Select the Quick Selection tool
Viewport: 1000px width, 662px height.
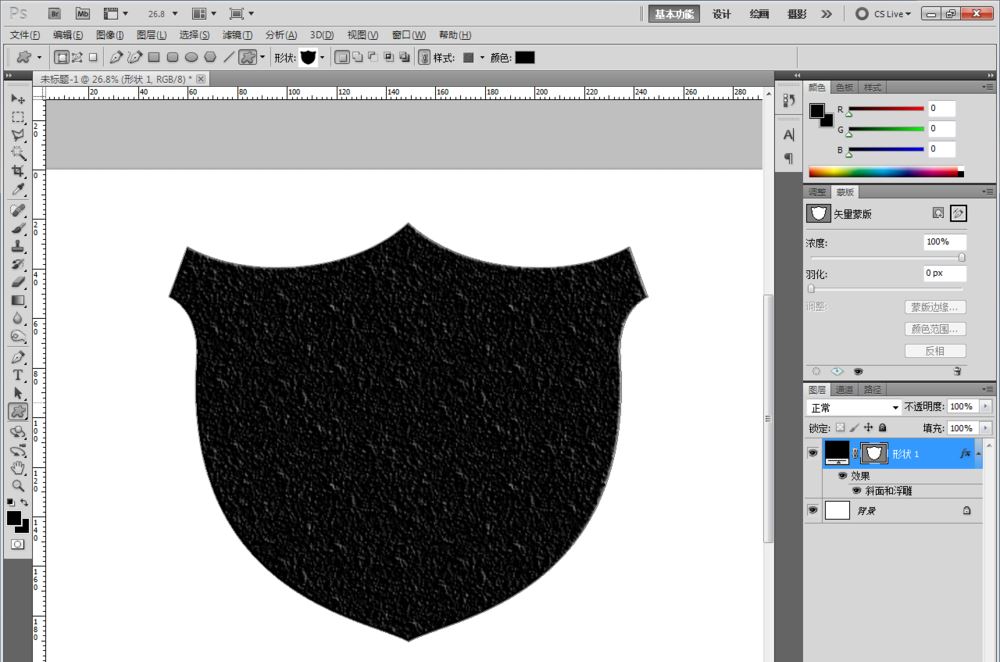pyautogui.click(x=18, y=153)
